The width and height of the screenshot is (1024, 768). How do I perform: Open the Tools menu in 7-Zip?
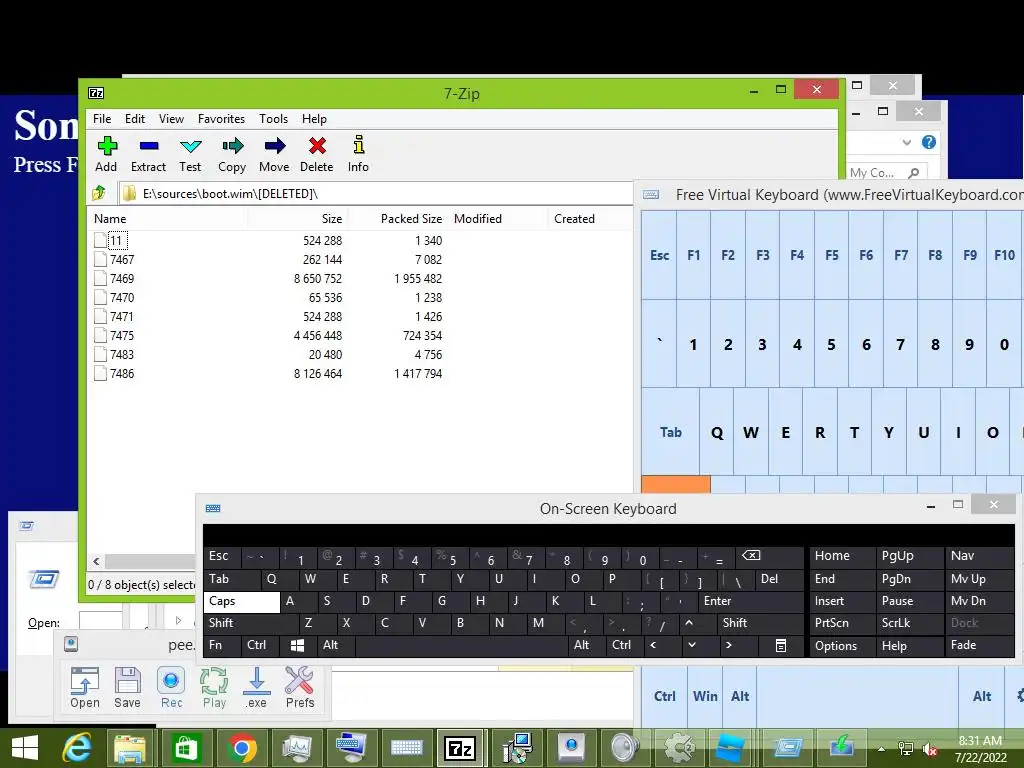274,119
